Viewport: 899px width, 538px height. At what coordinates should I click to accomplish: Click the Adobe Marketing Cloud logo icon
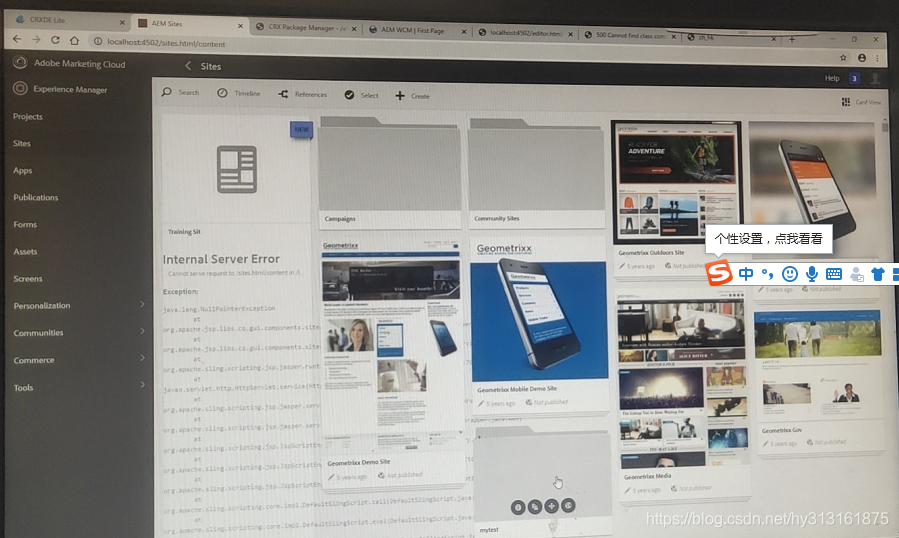[20, 62]
